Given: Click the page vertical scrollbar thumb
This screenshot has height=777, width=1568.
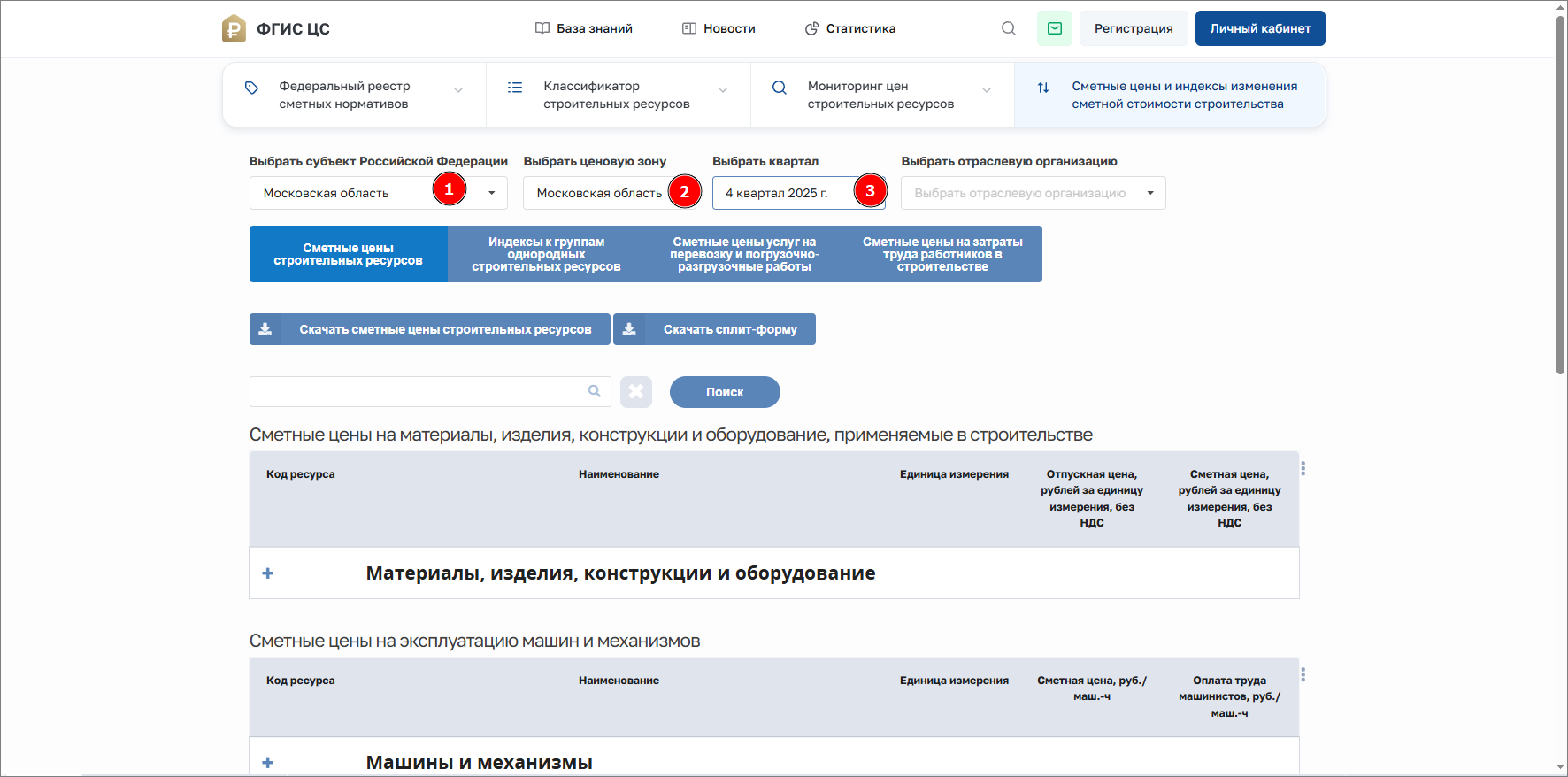Looking at the screenshot, I should [1560, 195].
